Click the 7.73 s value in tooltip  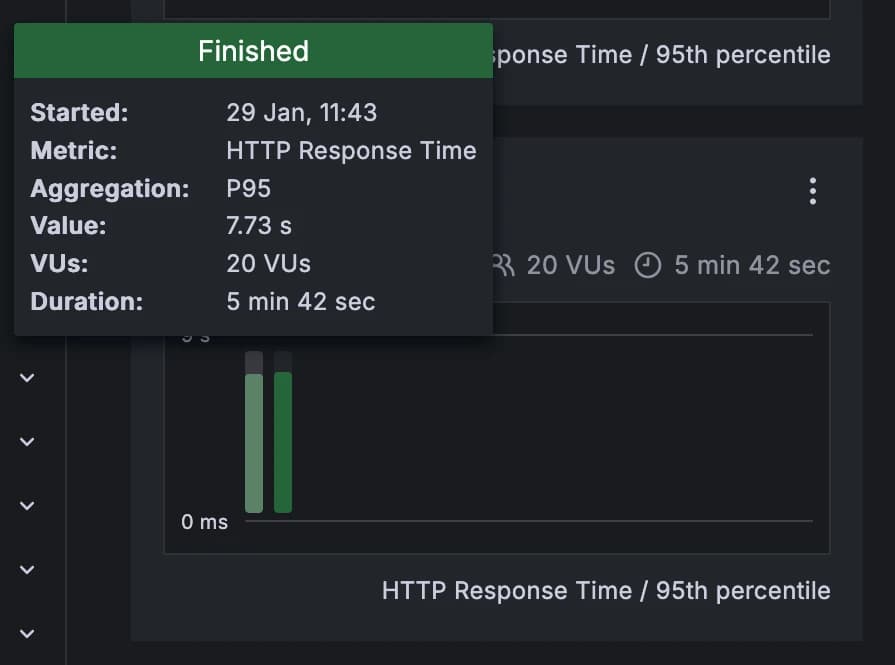259,226
